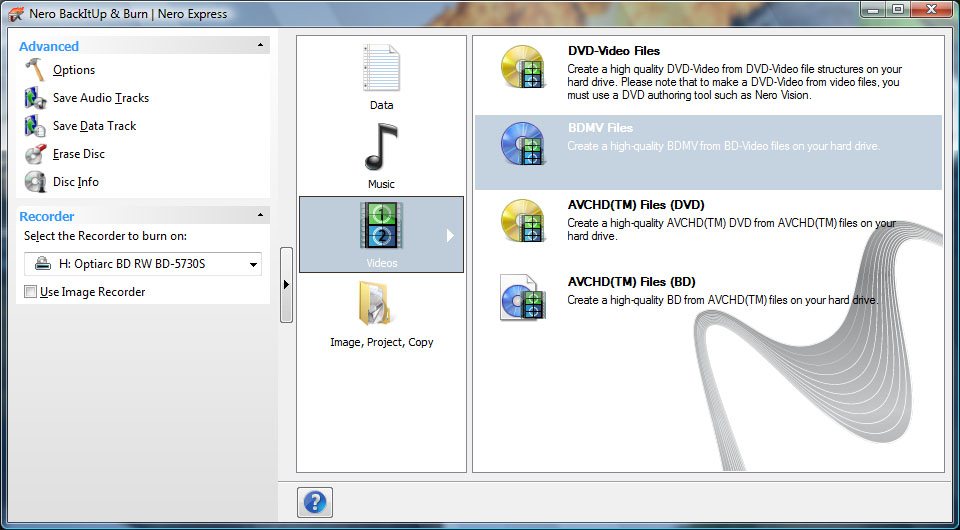Image resolution: width=960 pixels, height=530 pixels.
Task: Select the Videos category label
Action: [x=381, y=263]
